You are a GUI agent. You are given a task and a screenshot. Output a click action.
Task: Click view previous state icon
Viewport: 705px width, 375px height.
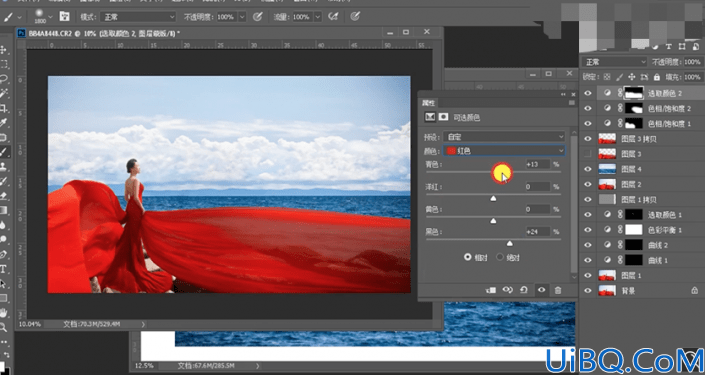click(508, 290)
